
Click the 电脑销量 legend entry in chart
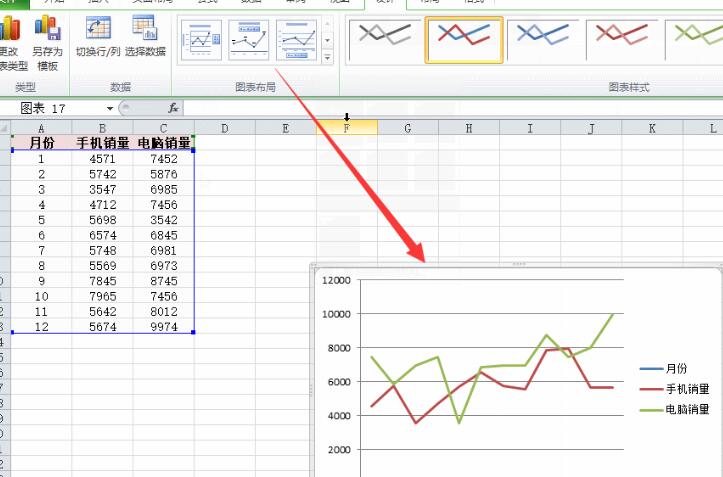click(675, 409)
